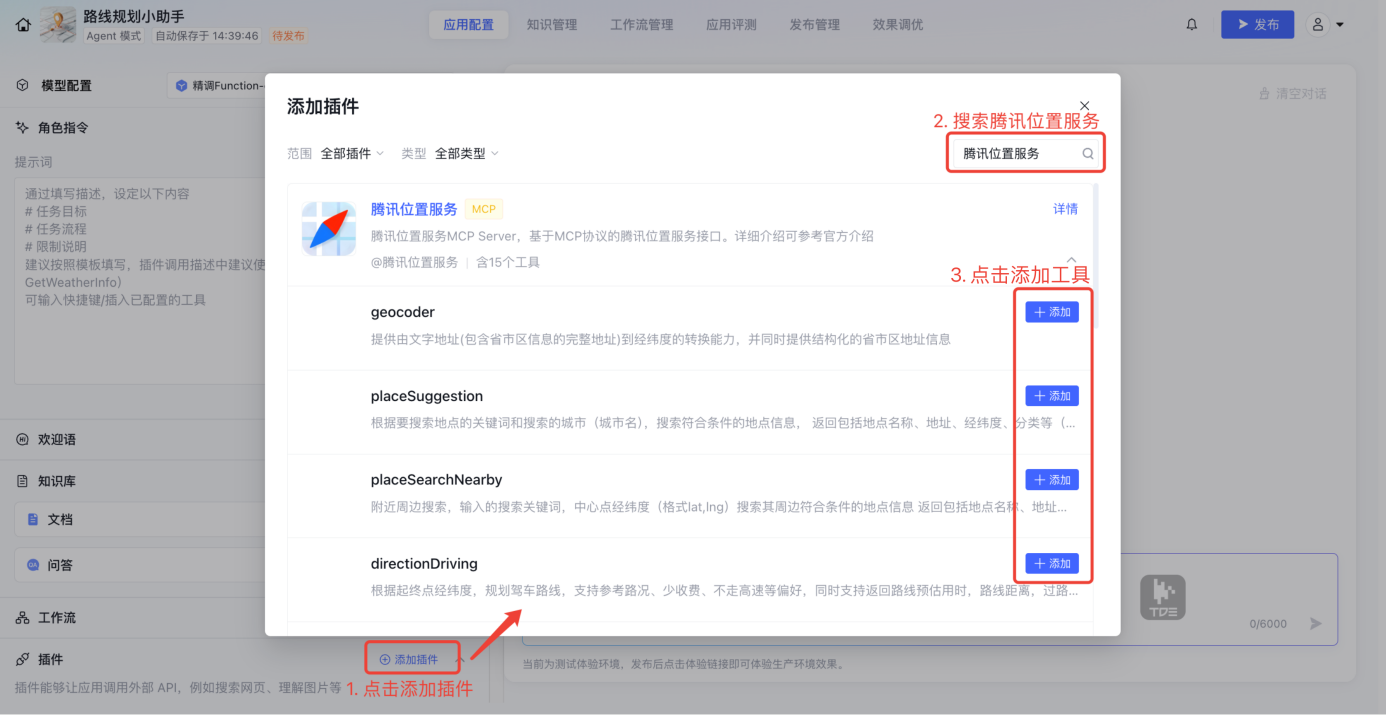Click the magnifier icon in plugin search
The width and height of the screenshot is (1386, 715).
click(1088, 154)
